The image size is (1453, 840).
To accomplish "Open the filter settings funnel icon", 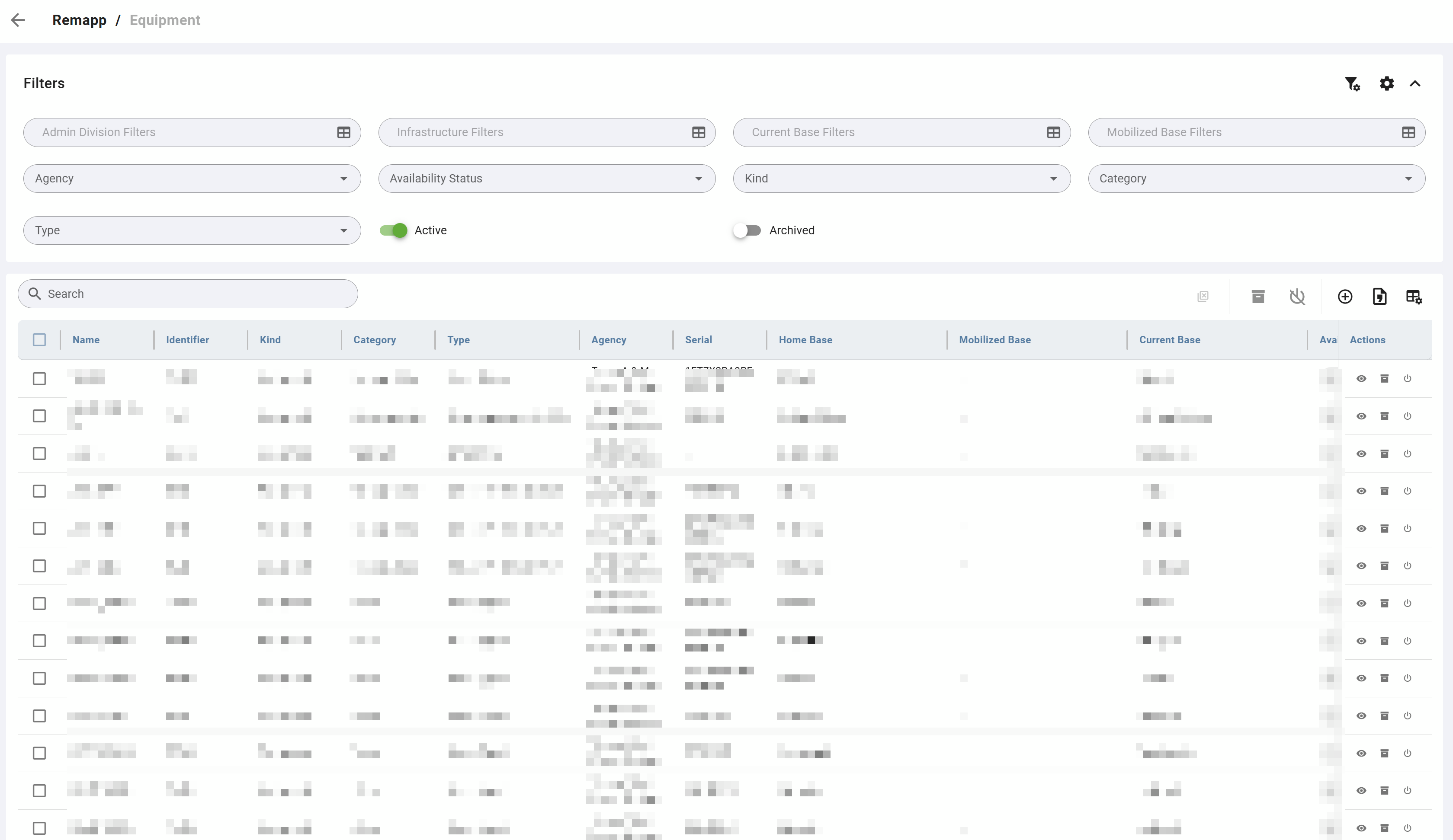I will [x=1352, y=83].
